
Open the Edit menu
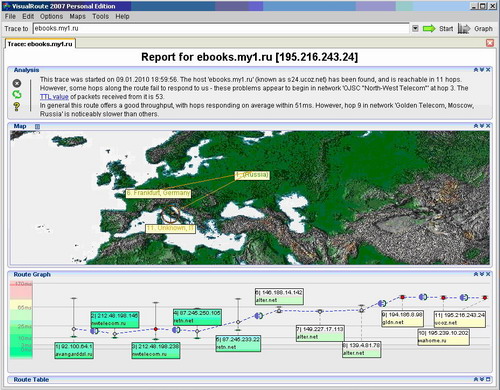point(28,16)
